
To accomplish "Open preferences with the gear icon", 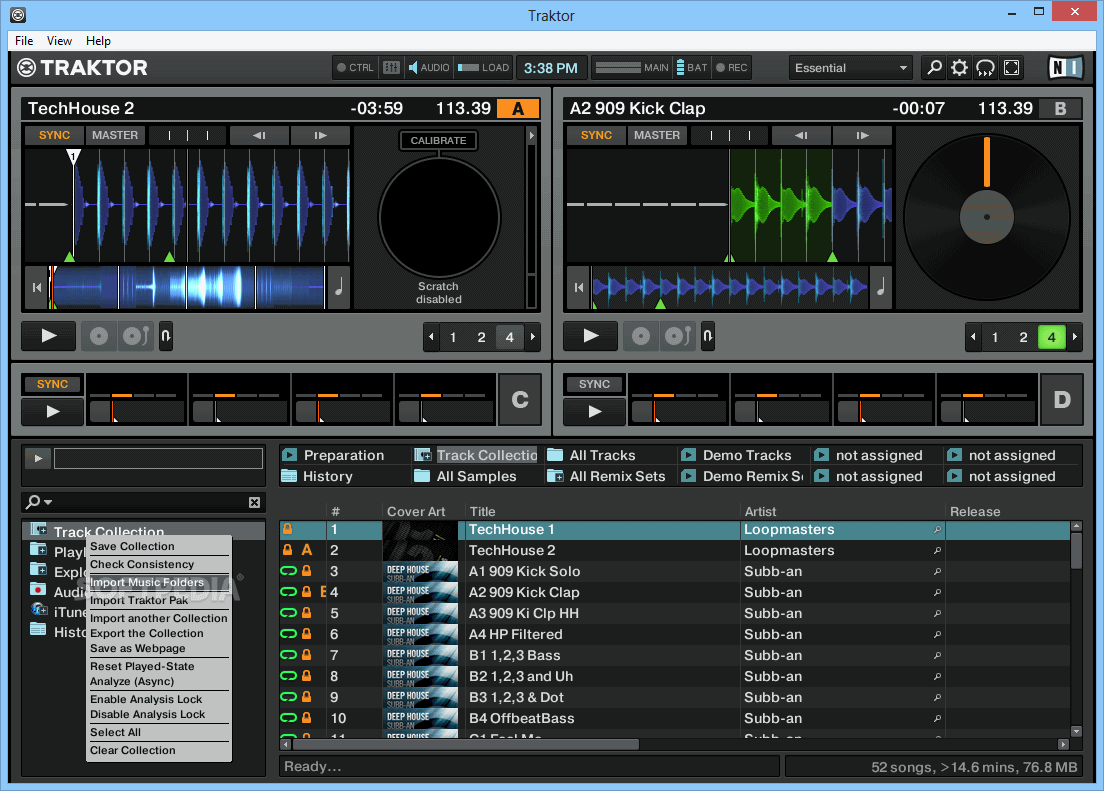I will click(960, 68).
